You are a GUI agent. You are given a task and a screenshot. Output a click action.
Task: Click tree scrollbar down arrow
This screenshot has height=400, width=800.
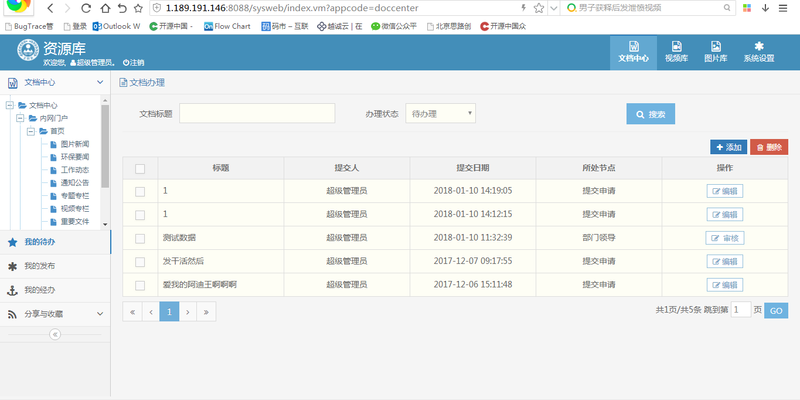pyautogui.click(x=105, y=224)
